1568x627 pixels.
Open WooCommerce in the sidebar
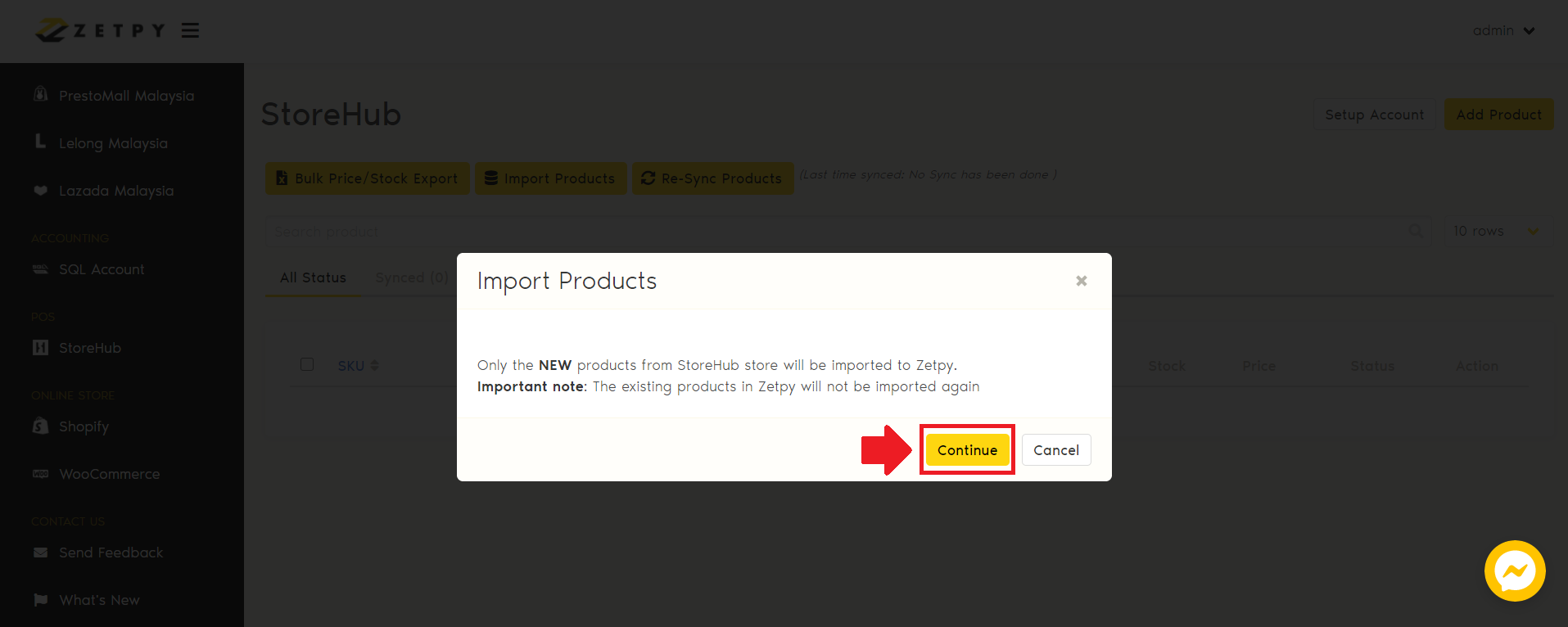[x=109, y=474]
